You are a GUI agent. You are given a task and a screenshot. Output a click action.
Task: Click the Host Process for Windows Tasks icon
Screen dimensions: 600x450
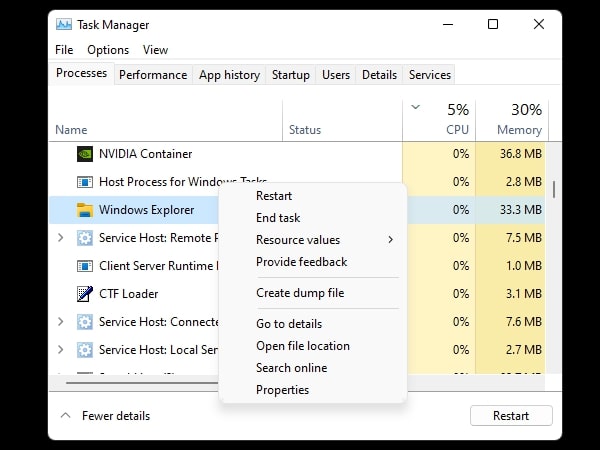click(x=85, y=182)
